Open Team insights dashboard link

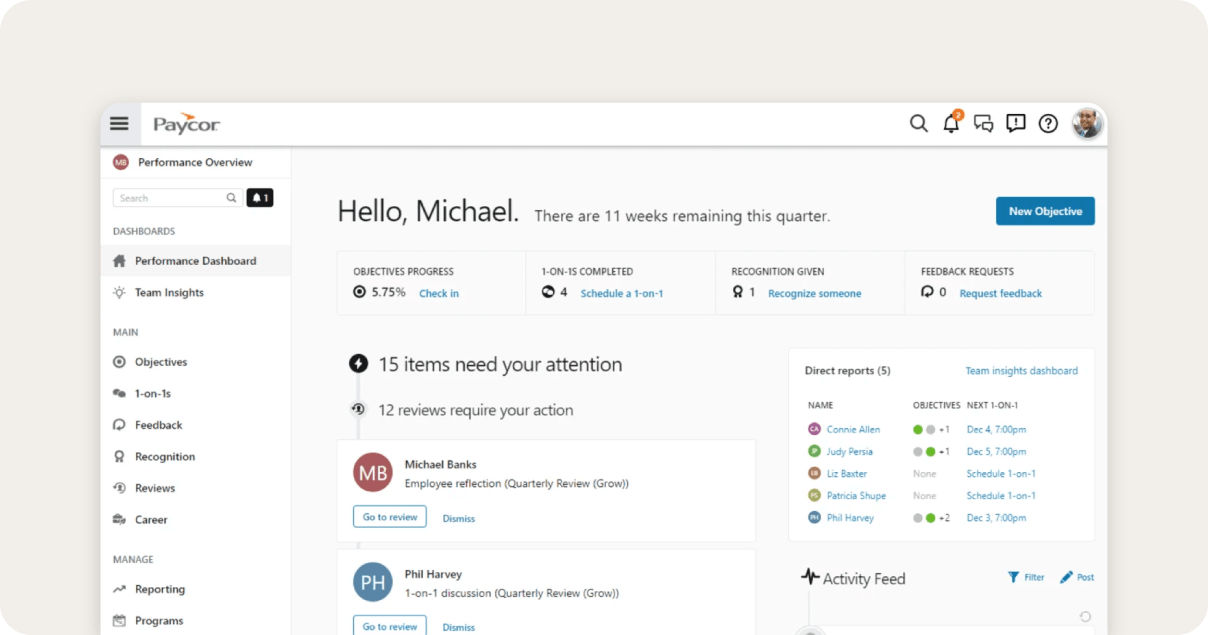(1021, 371)
